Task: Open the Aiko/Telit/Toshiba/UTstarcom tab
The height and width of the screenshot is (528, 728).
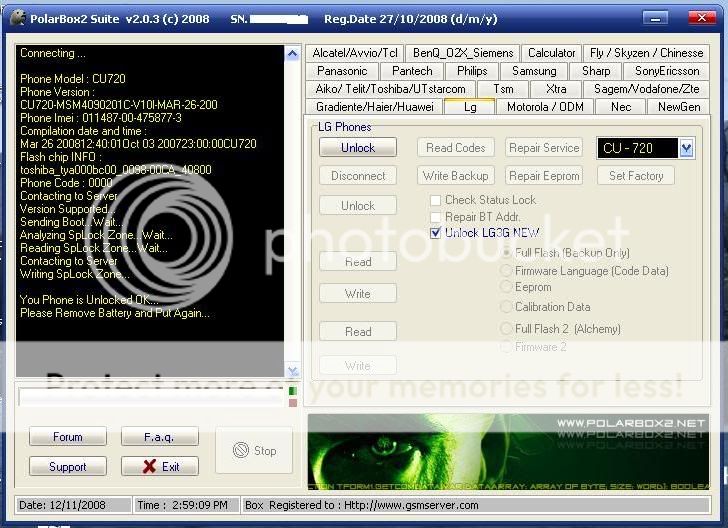Action: (x=390, y=89)
